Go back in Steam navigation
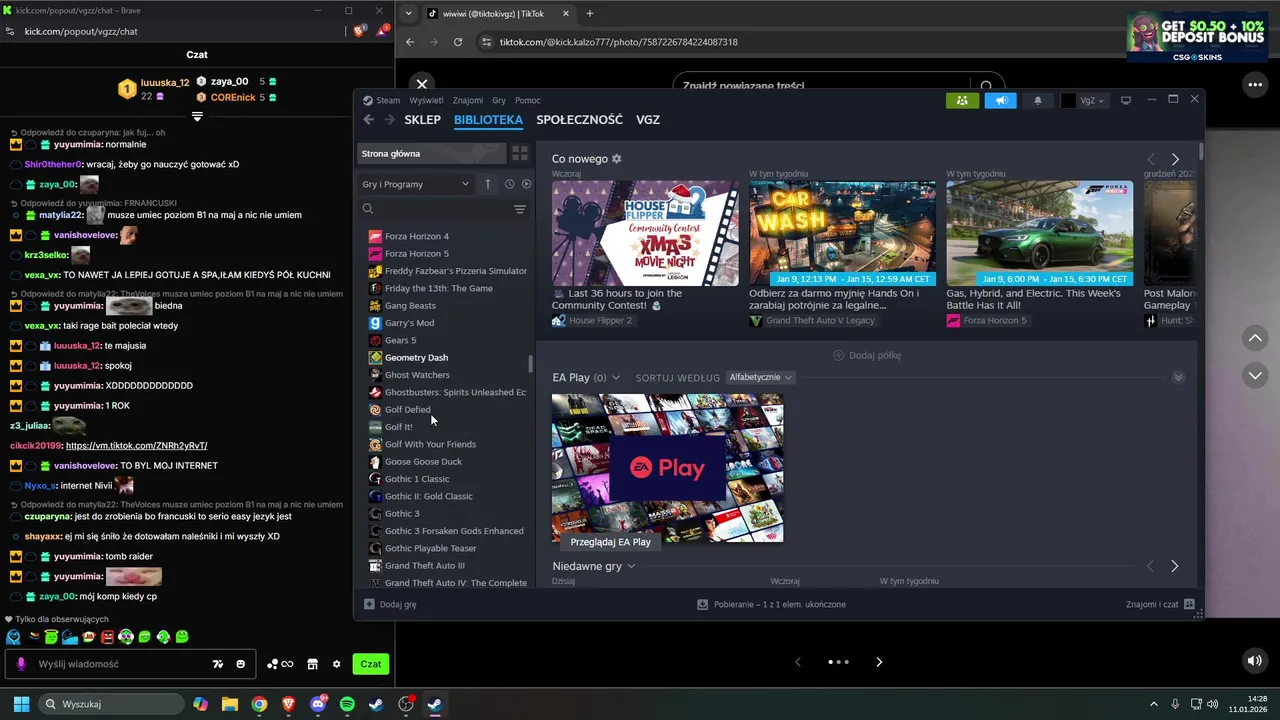Image resolution: width=1280 pixels, height=720 pixels. click(368, 120)
